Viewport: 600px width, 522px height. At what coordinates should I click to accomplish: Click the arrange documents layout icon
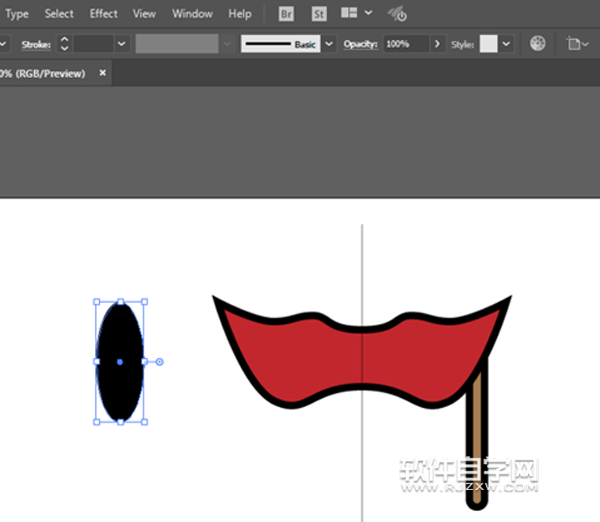[349, 14]
